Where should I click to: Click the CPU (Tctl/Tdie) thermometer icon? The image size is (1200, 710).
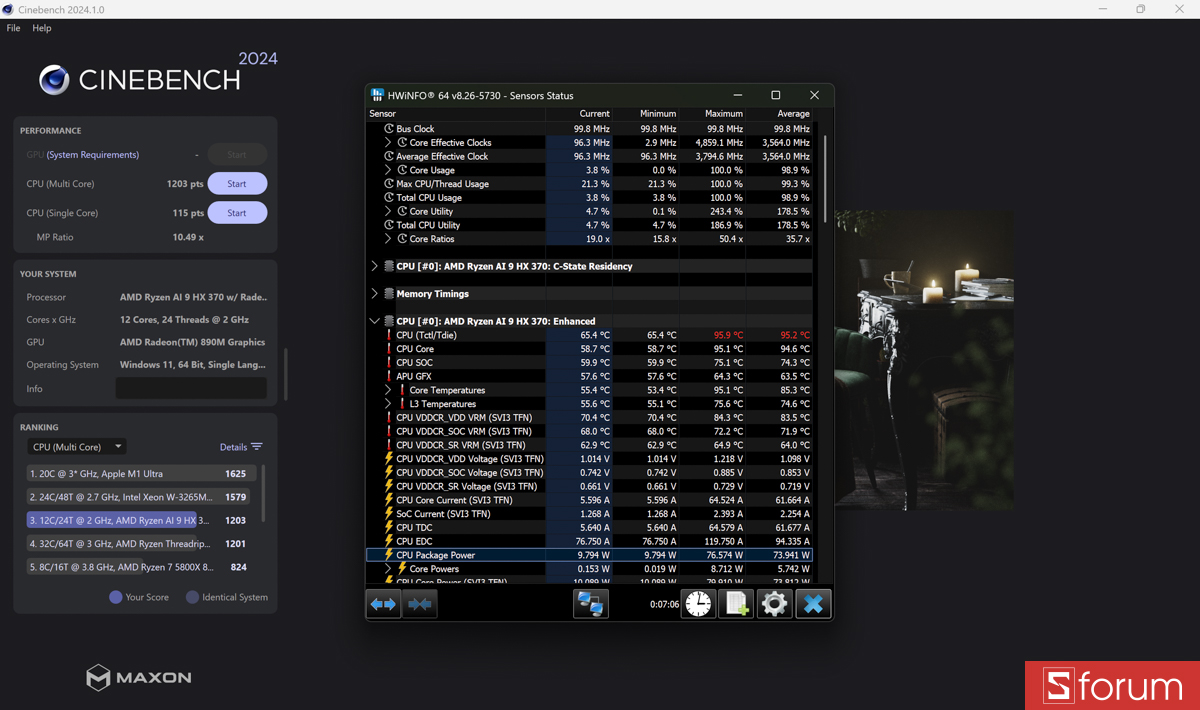pyautogui.click(x=389, y=335)
